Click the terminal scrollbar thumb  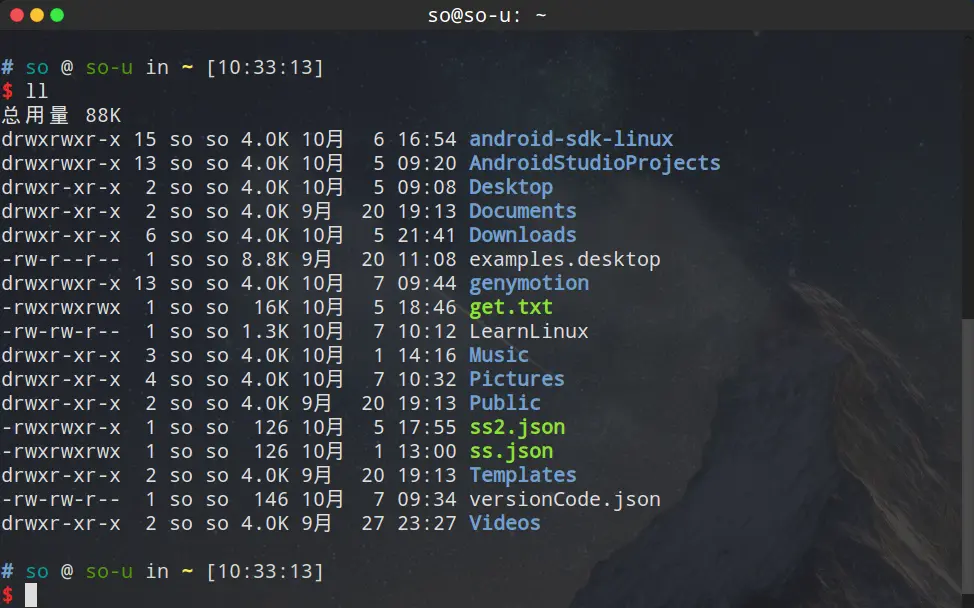[x=968, y=456]
